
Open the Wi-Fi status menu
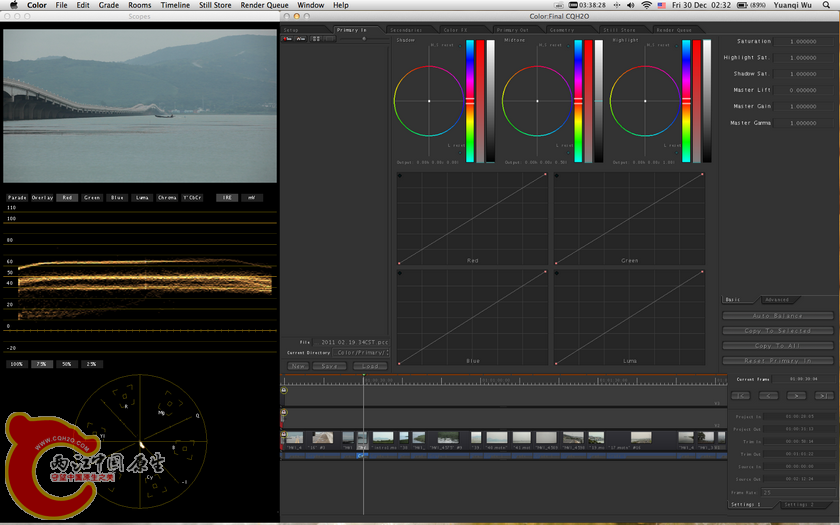point(647,5)
